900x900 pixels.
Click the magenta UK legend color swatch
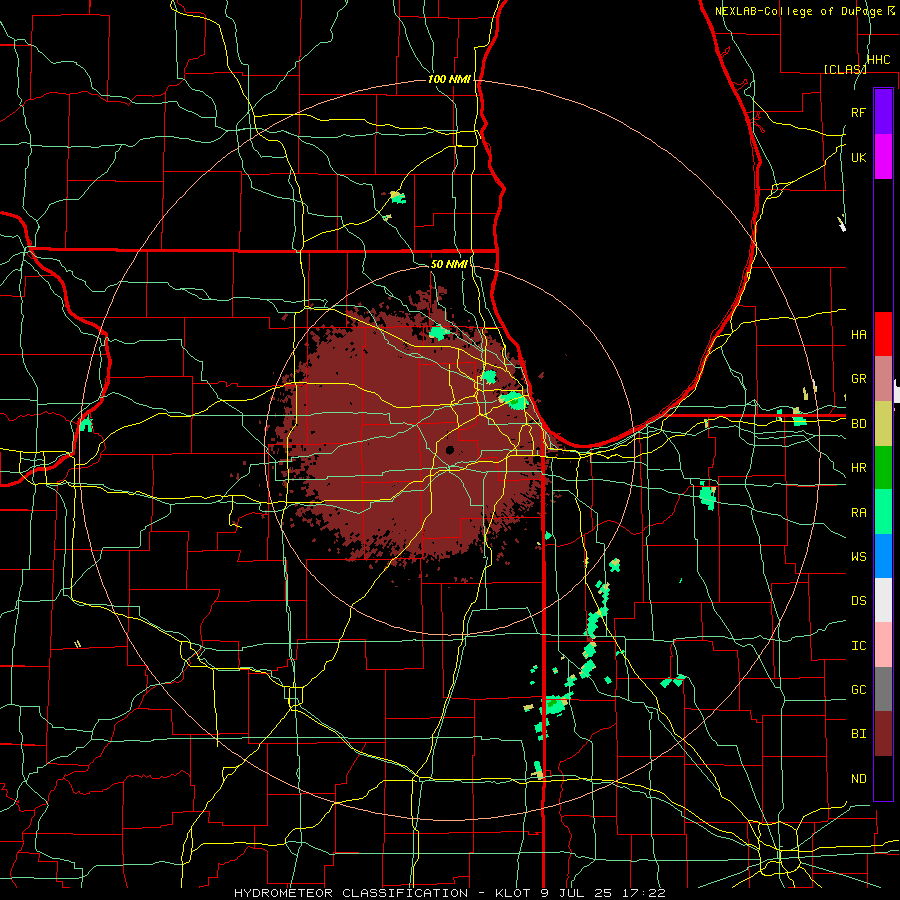(x=883, y=157)
